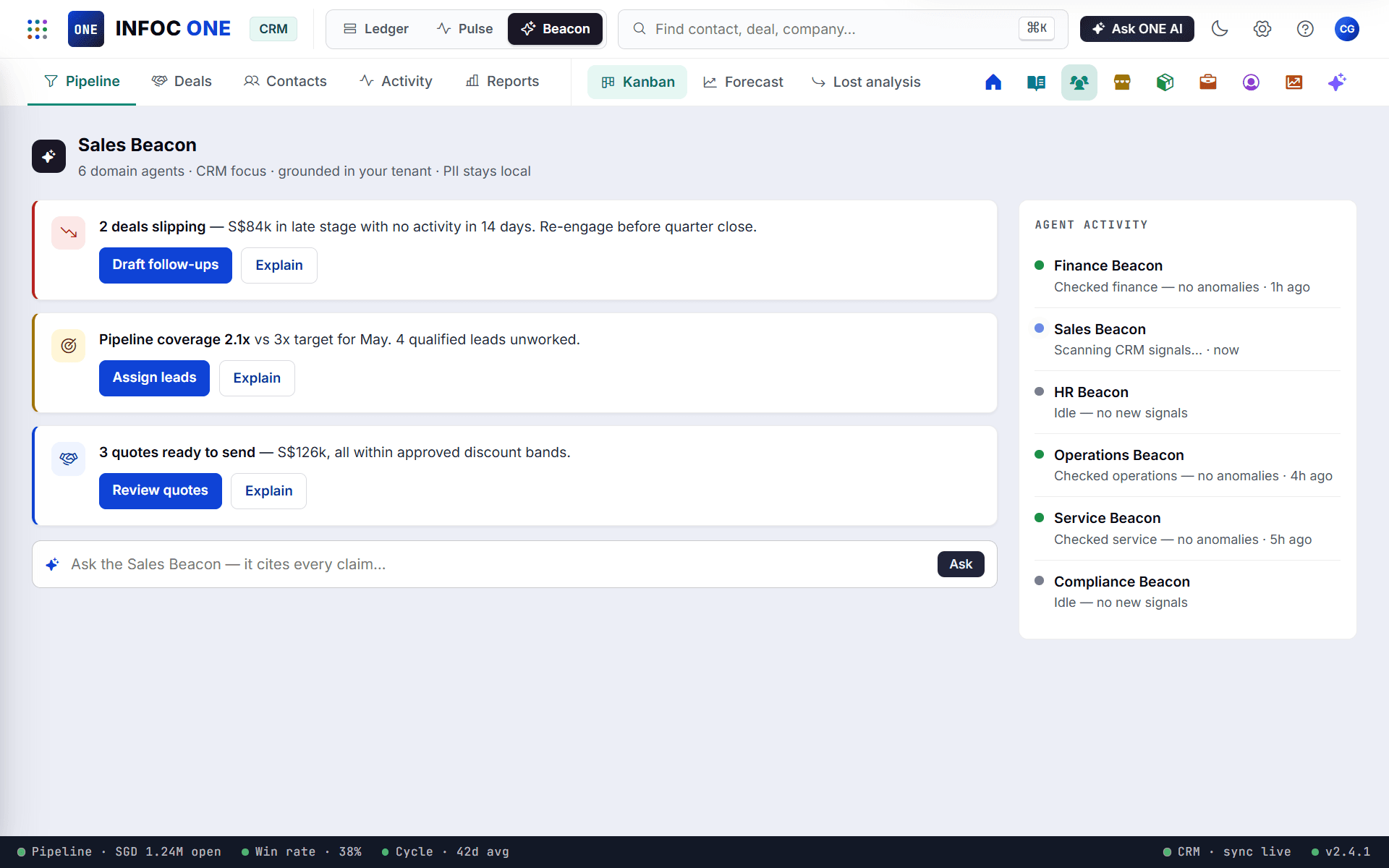Open the Forecast view
The width and height of the screenshot is (1389, 868).
click(x=743, y=82)
